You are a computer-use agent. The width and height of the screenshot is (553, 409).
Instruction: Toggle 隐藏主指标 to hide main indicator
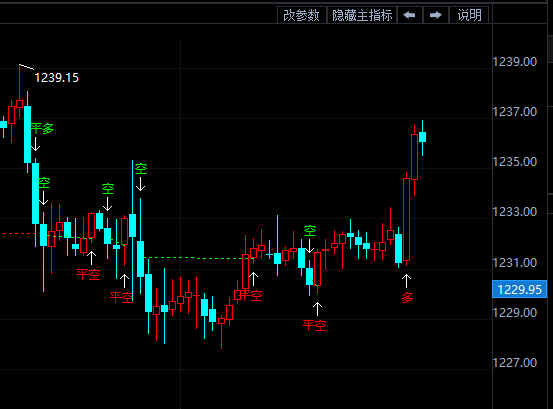[362, 15]
